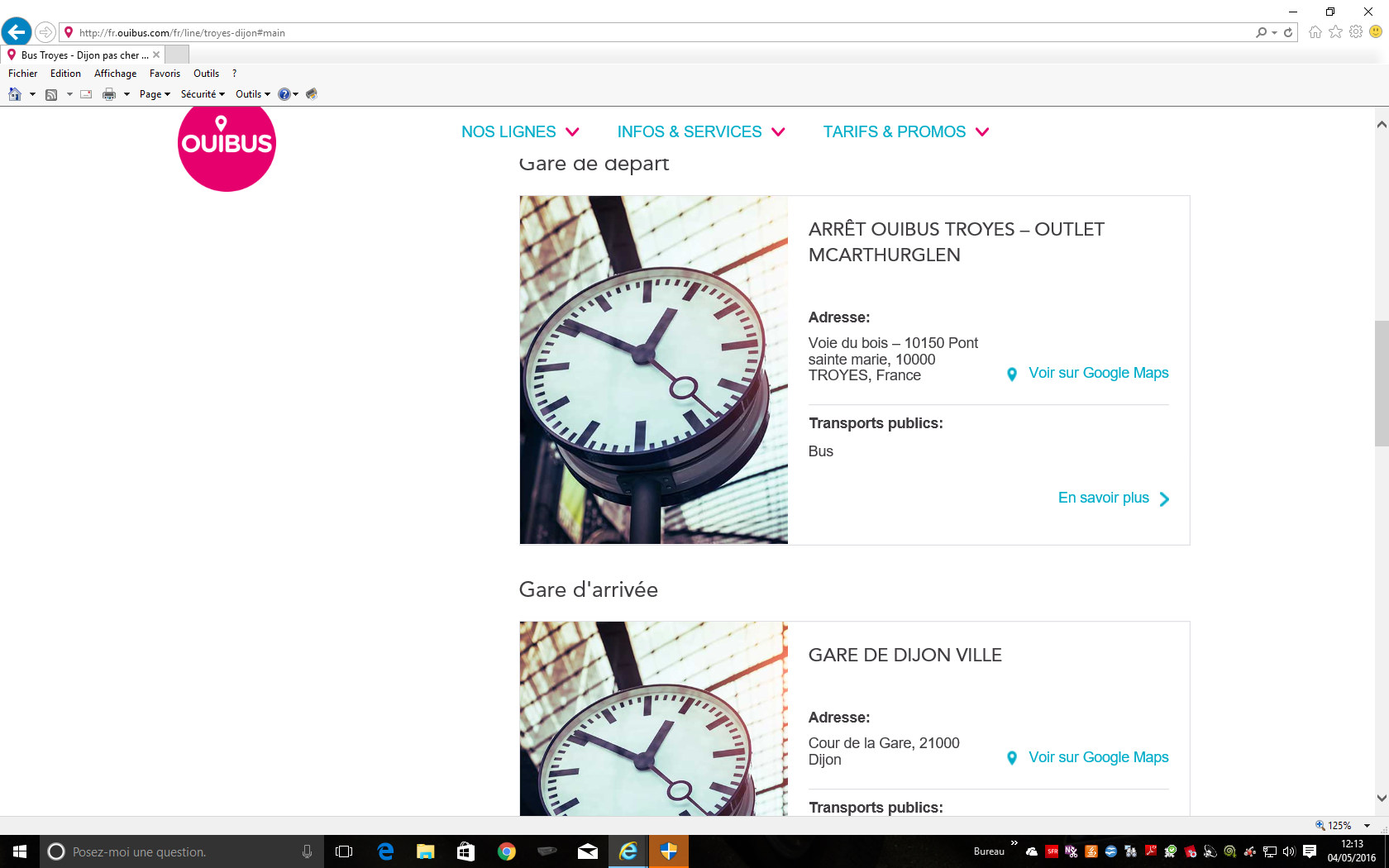Open Windows Start menu
Image resolution: width=1389 pixels, height=868 pixels.
coord(20,851)
